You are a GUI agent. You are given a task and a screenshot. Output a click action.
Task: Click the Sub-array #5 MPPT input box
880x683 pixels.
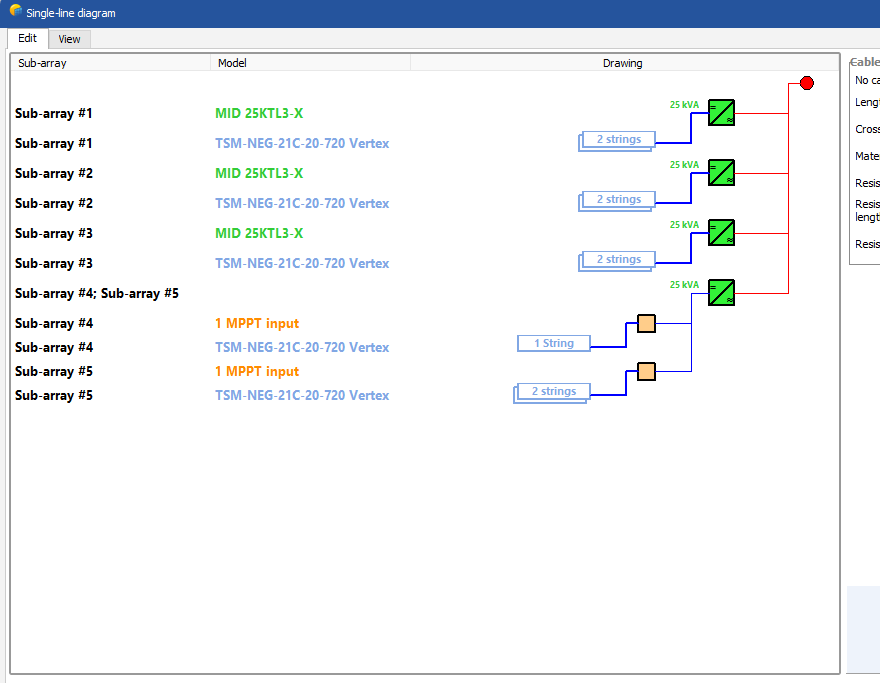click(647, 371)
